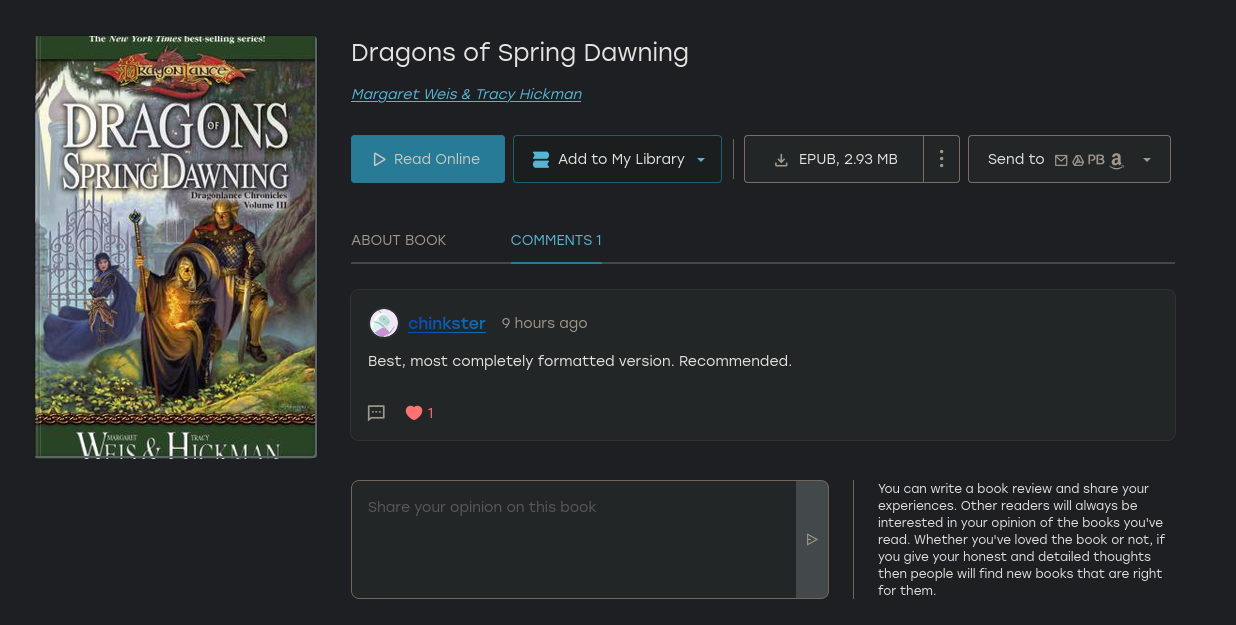1236x625 pixels.
Task: Click the Read Online button
Action: [428, 159]
